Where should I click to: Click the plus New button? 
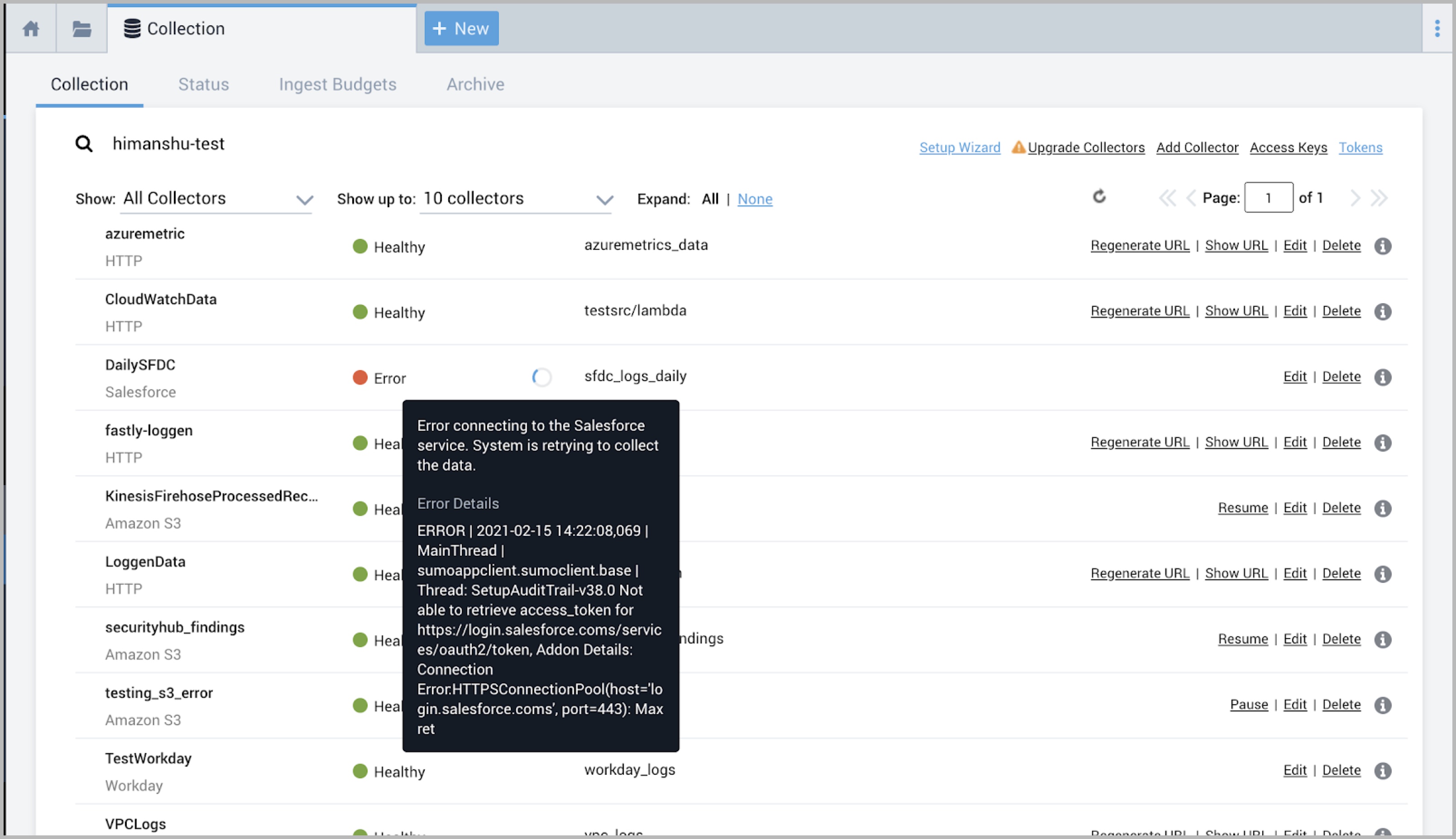tap(460, 28)
